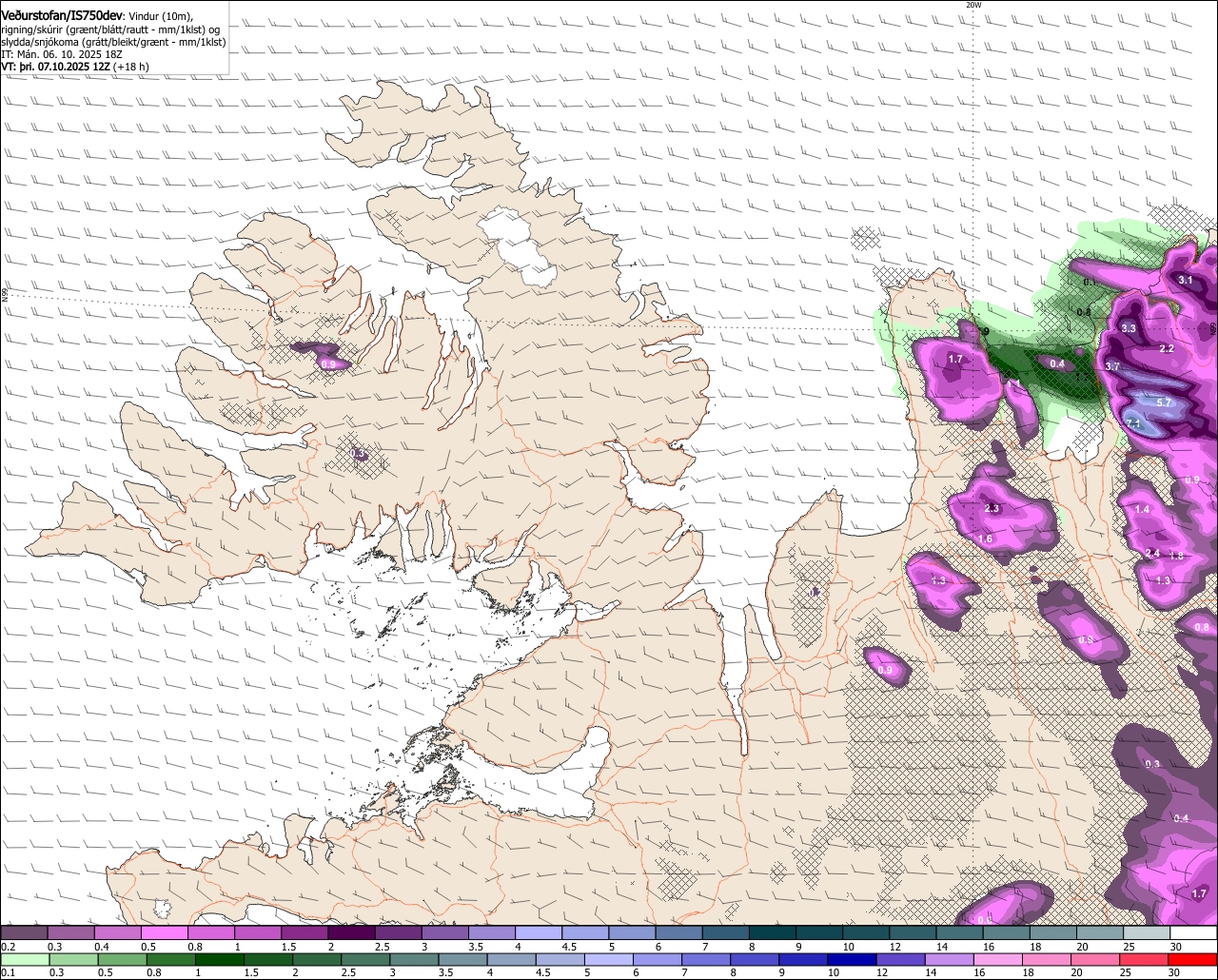The width and height of the screenshot is (1218, 980).
Task: Click the 1.6 precipitation value on the map
Action: 986,539
